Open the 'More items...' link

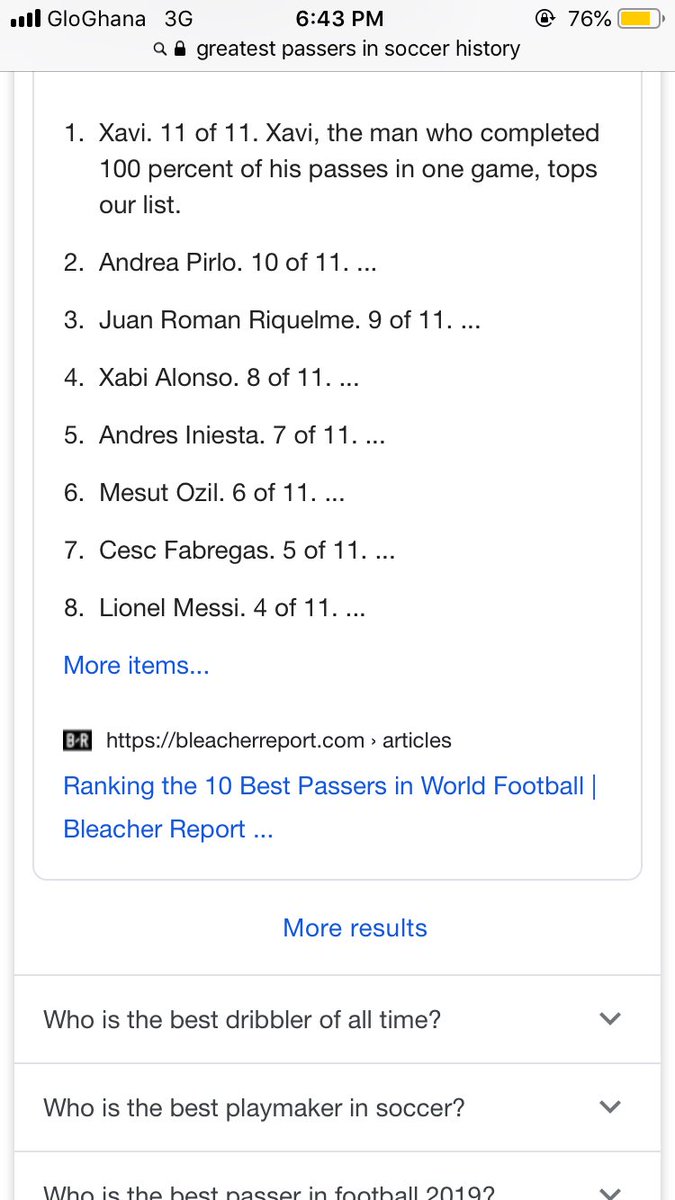coord(136,665)
